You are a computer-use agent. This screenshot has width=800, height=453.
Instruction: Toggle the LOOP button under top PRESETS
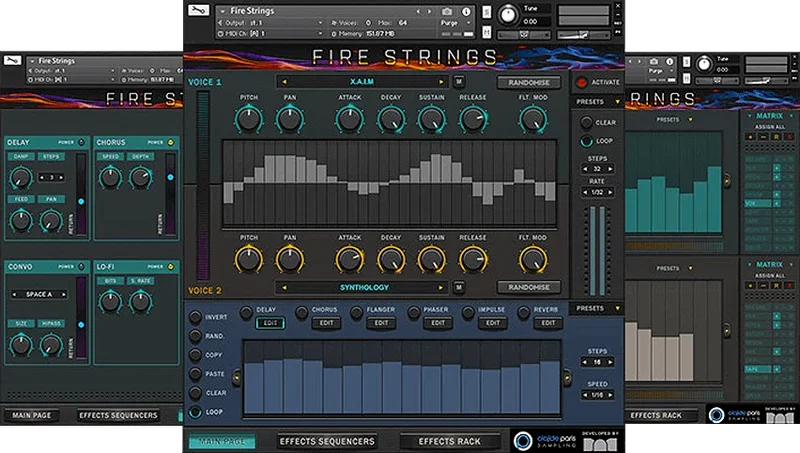pos(586,141)
